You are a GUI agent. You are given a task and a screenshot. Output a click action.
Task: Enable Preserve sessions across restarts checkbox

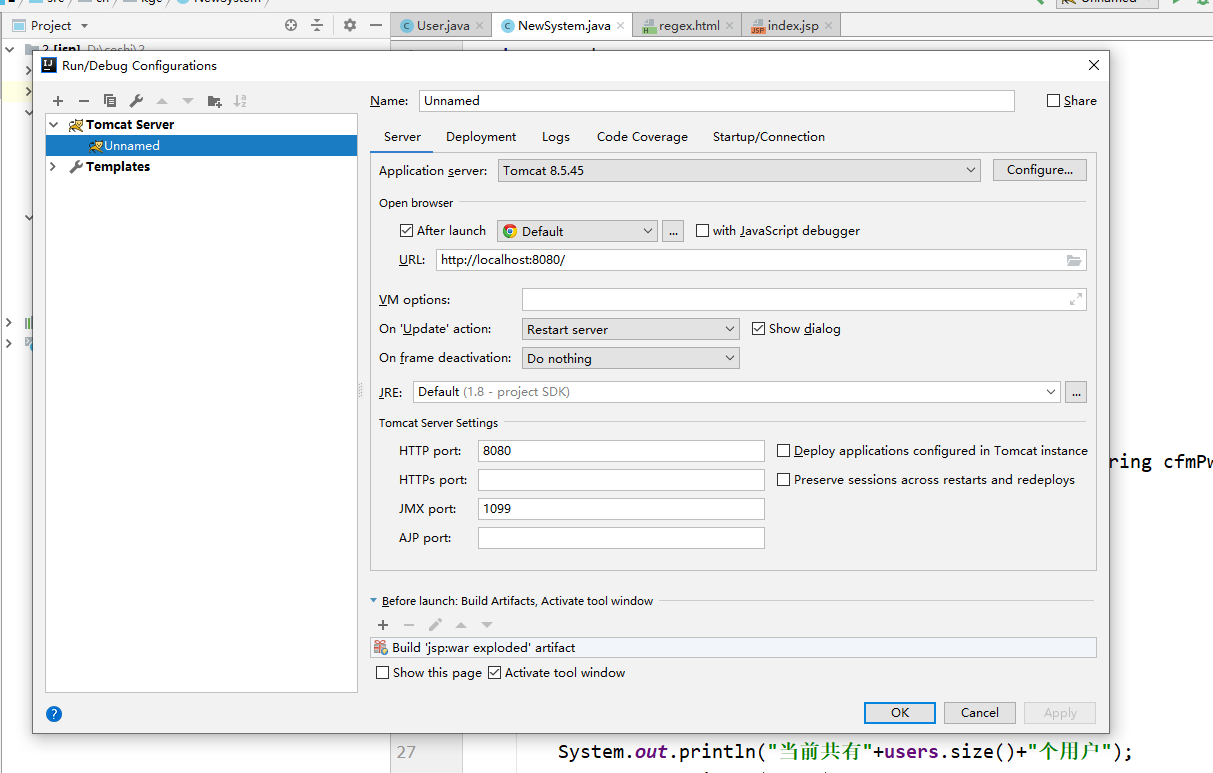(x=784, y=480)
